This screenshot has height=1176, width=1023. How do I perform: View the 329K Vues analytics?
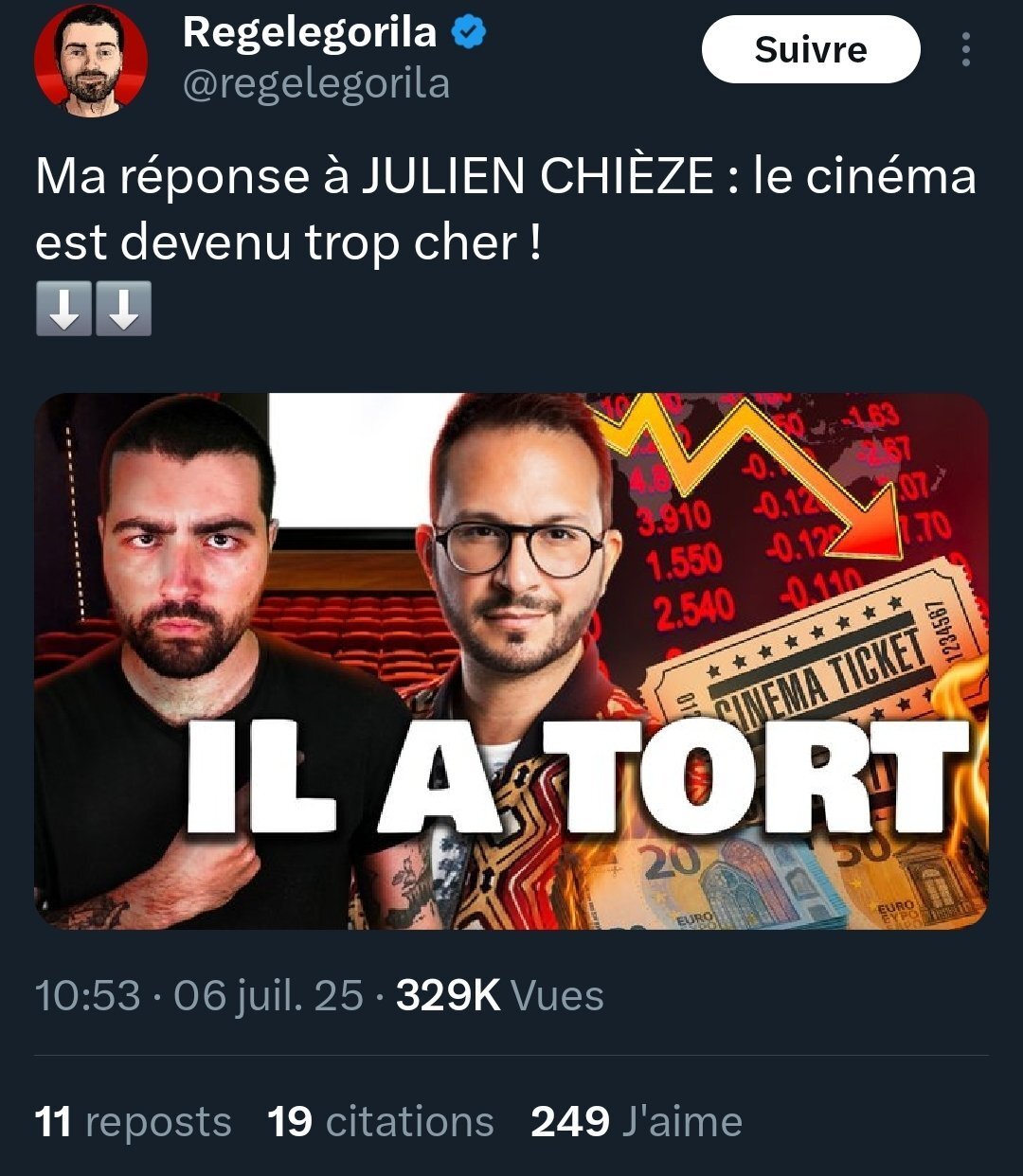click(x=500, y=995)
